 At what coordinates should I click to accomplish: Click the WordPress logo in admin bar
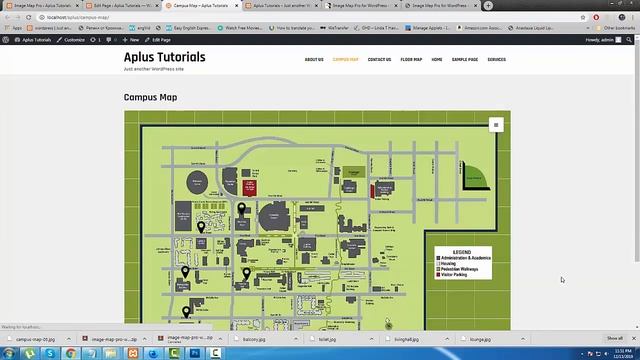pos(6,40)
